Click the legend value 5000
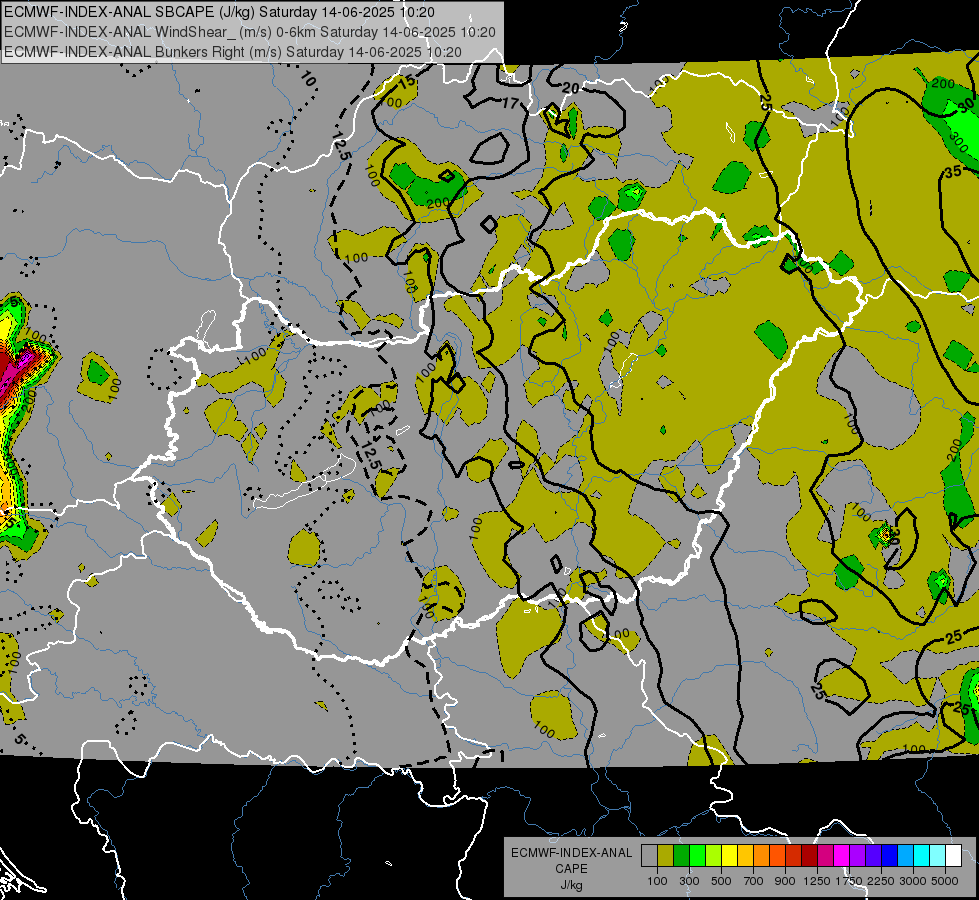This screenshot has width=979, height=900. 945,881
